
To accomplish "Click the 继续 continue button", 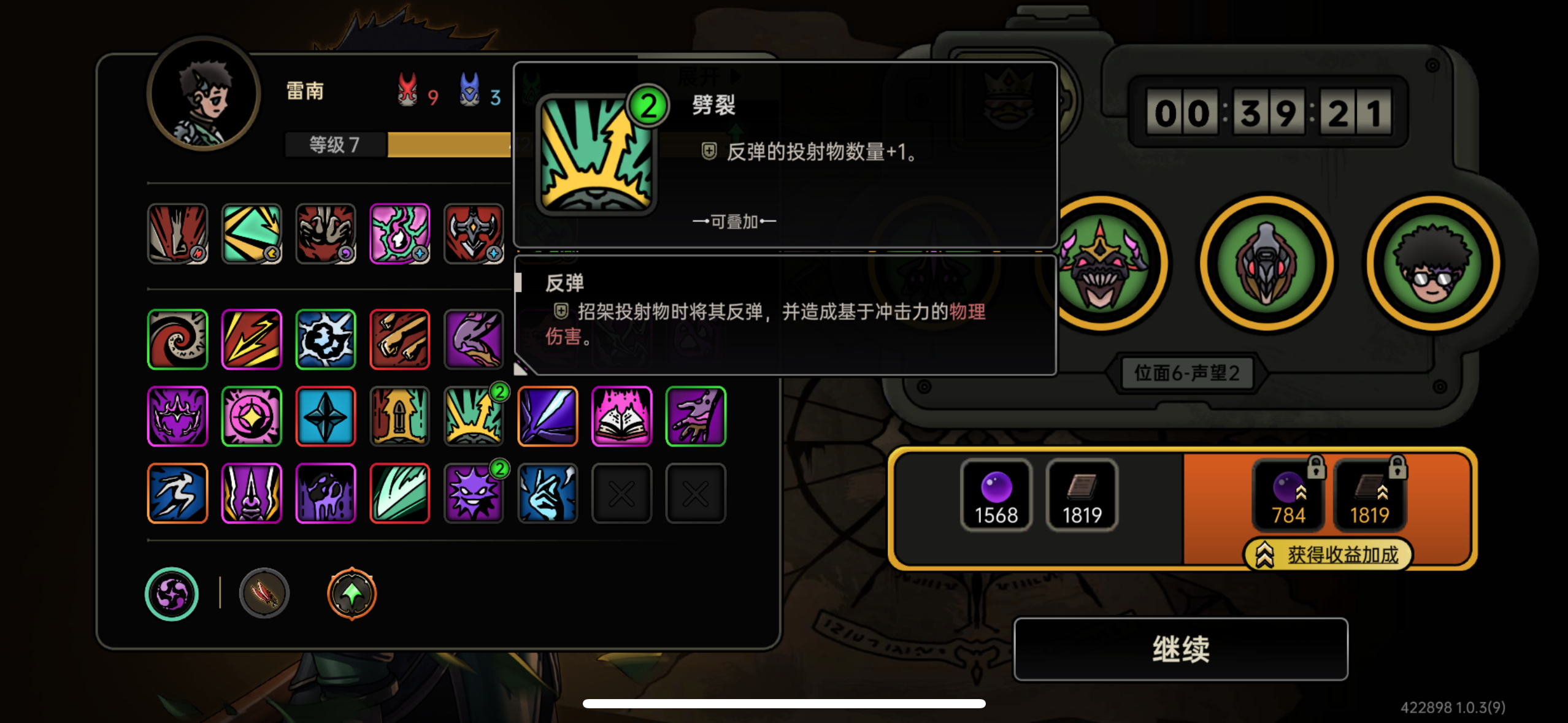I will pyautogui.click(x=1180, y=649).
